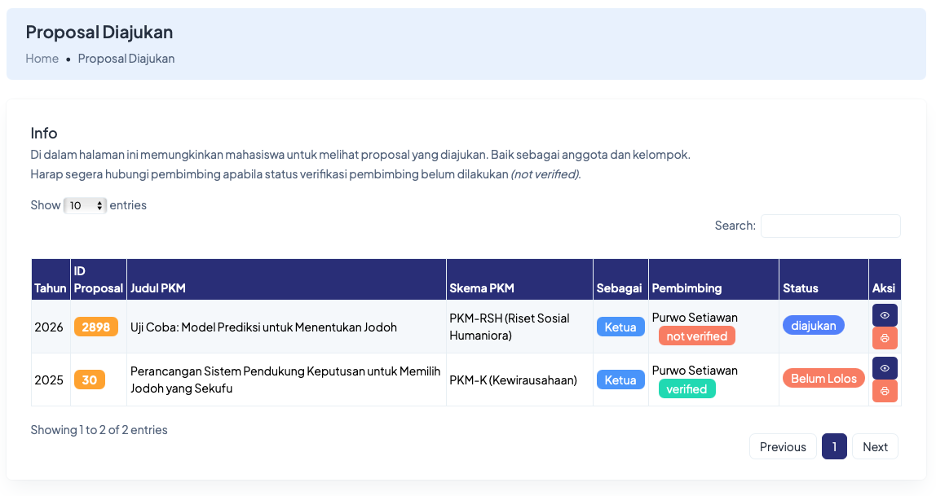This screenshot has height=496, width=936.
Task: Sort table by Tahun column header
Action: (x=51, y=279)
